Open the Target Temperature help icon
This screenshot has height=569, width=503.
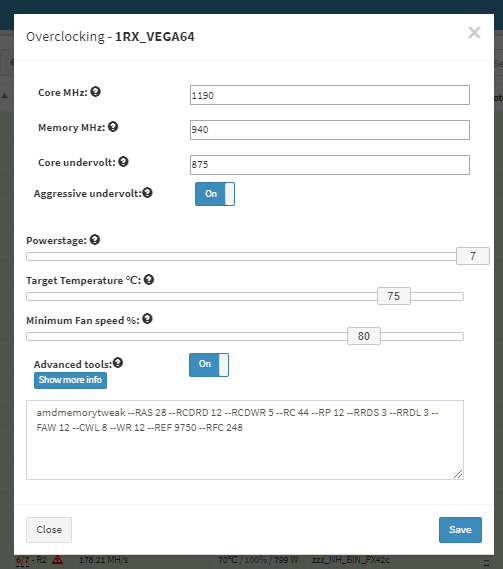click(149, 279)
